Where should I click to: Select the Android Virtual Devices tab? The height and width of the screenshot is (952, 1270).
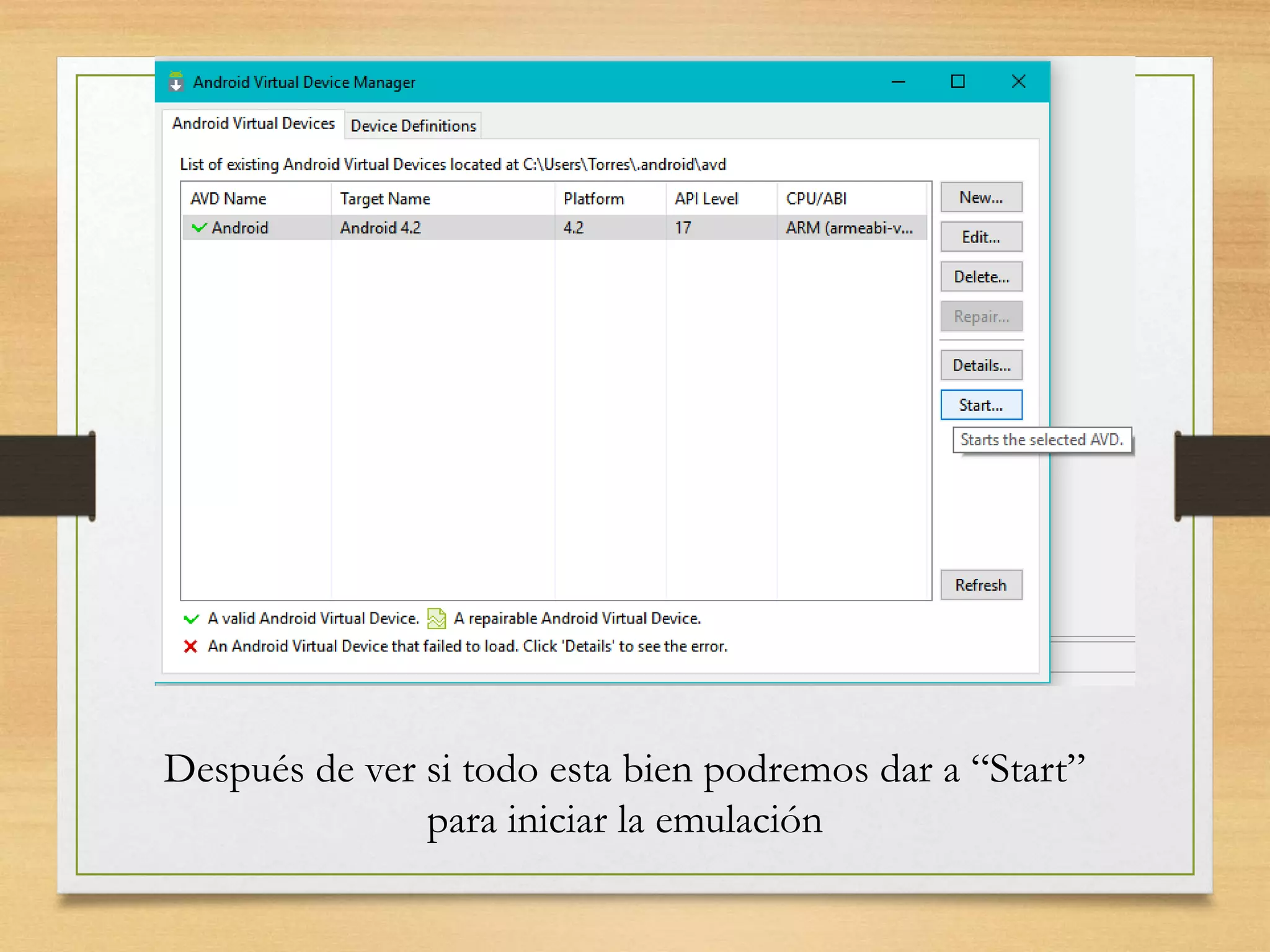pyautogui.click(x=253, y=123)
